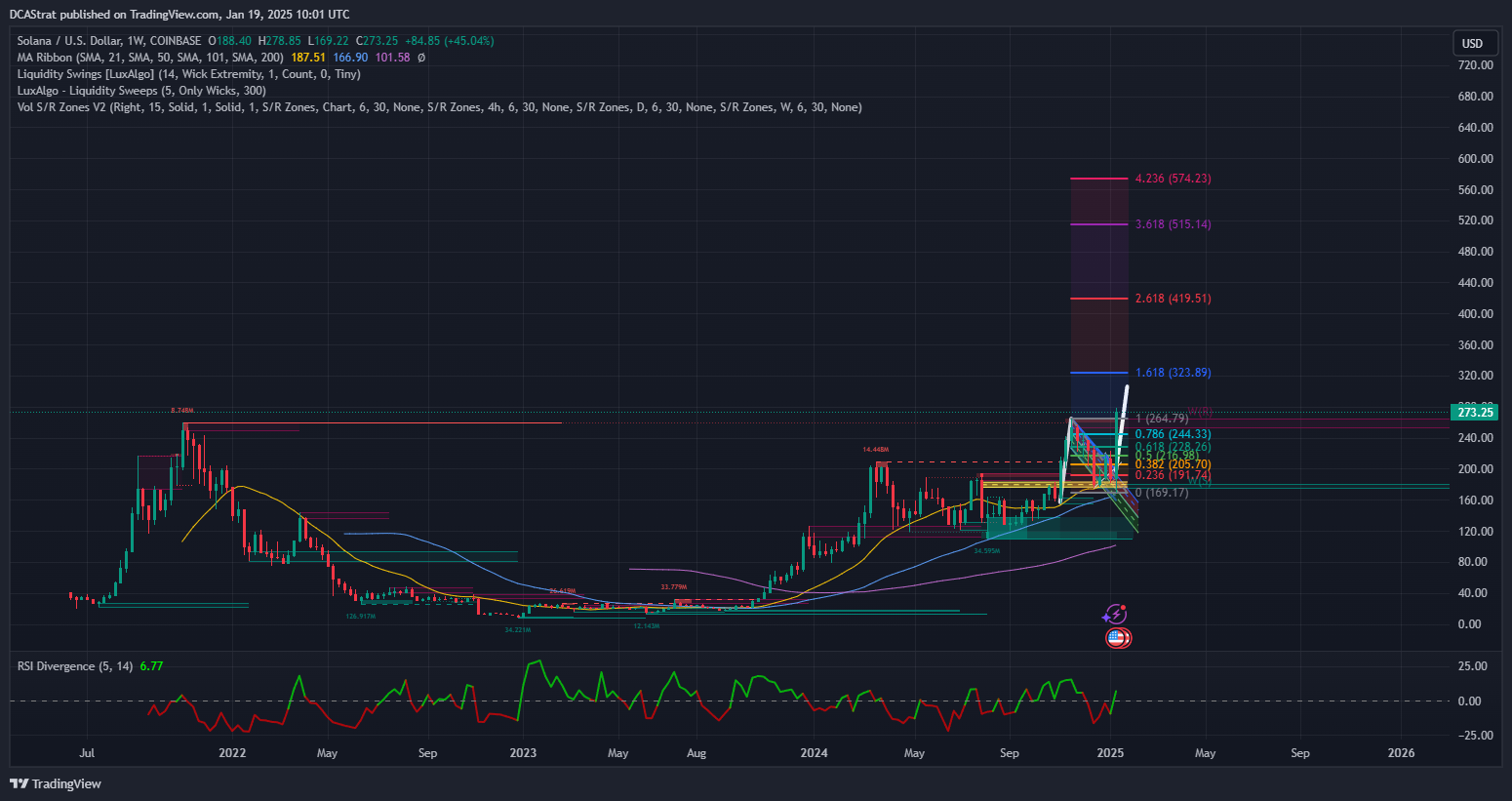The image size is (1512, 801).
Task: Click the 2026 time axis label
Action: point(1401,753)
